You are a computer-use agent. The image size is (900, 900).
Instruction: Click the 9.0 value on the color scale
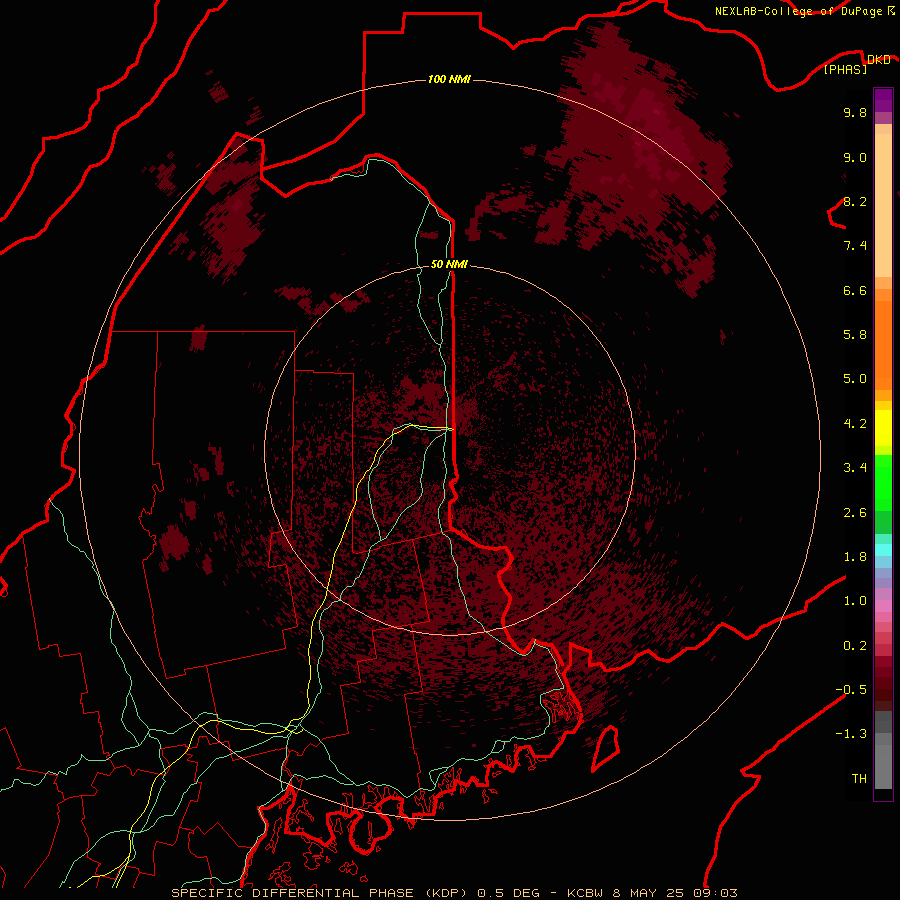pos(855,157)
